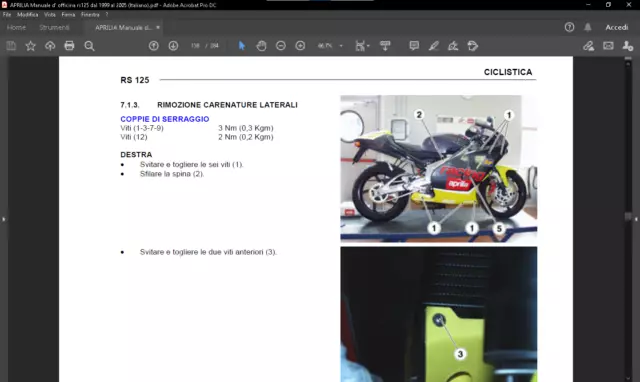Click Accedi to sign in

pyautogui.click(x=616, y=27)
